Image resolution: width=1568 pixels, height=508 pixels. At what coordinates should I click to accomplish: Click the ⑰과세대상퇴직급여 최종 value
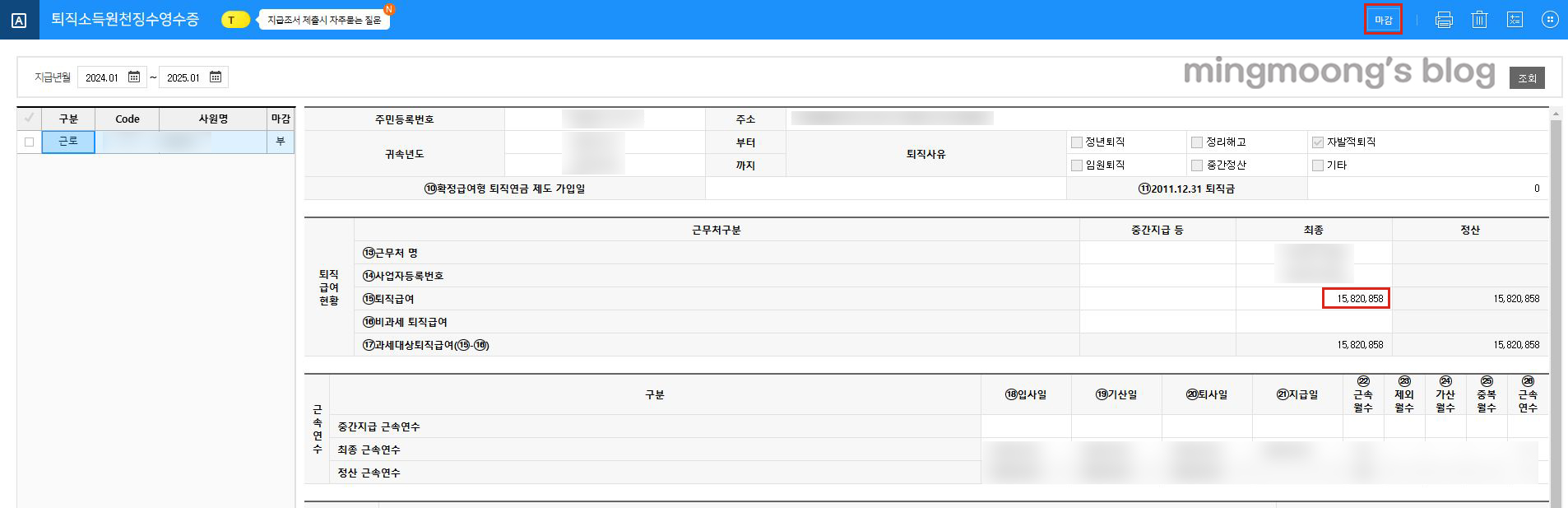point(1314,345)
